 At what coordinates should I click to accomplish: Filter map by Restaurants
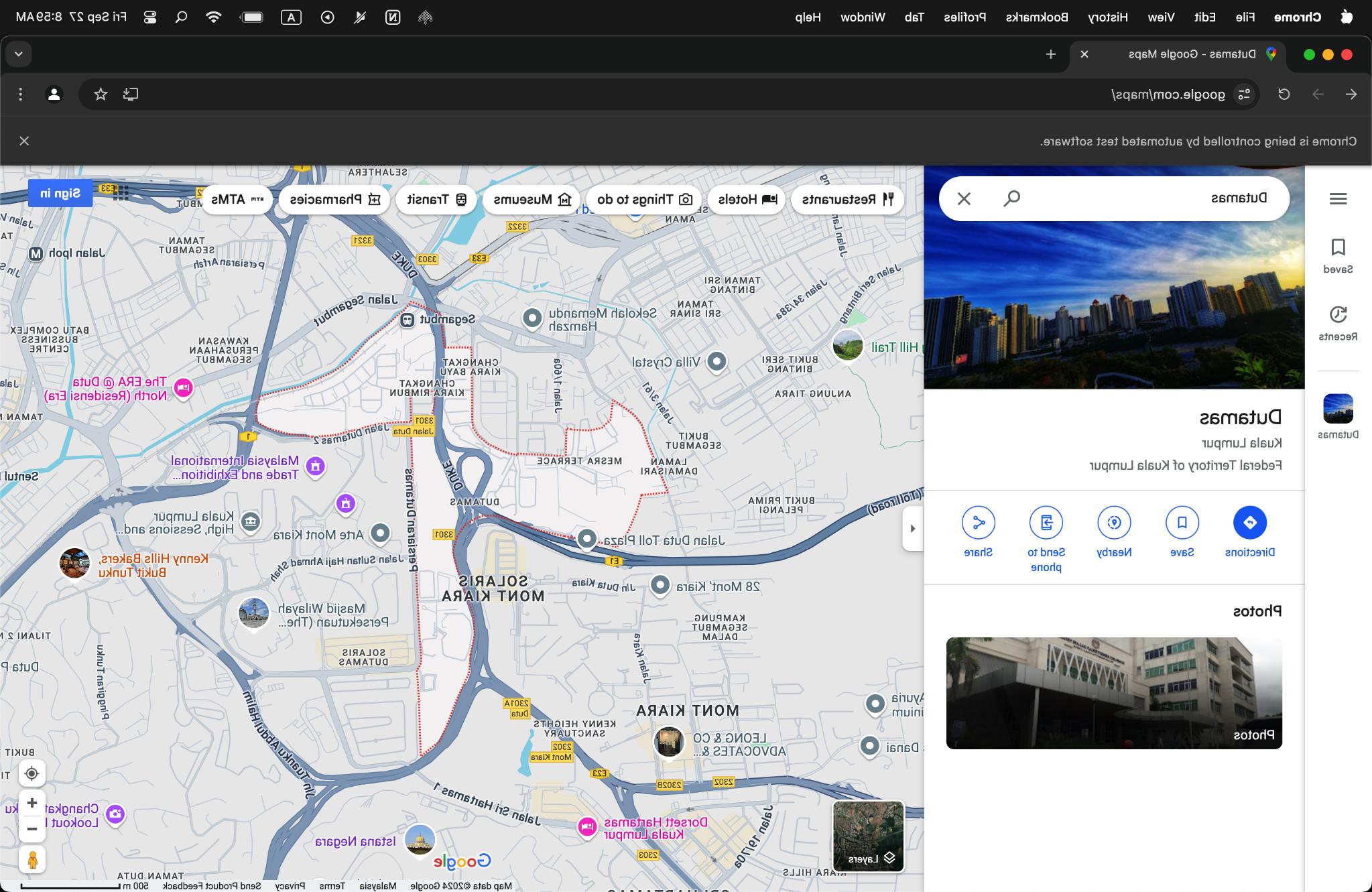(x=848, y=199)
